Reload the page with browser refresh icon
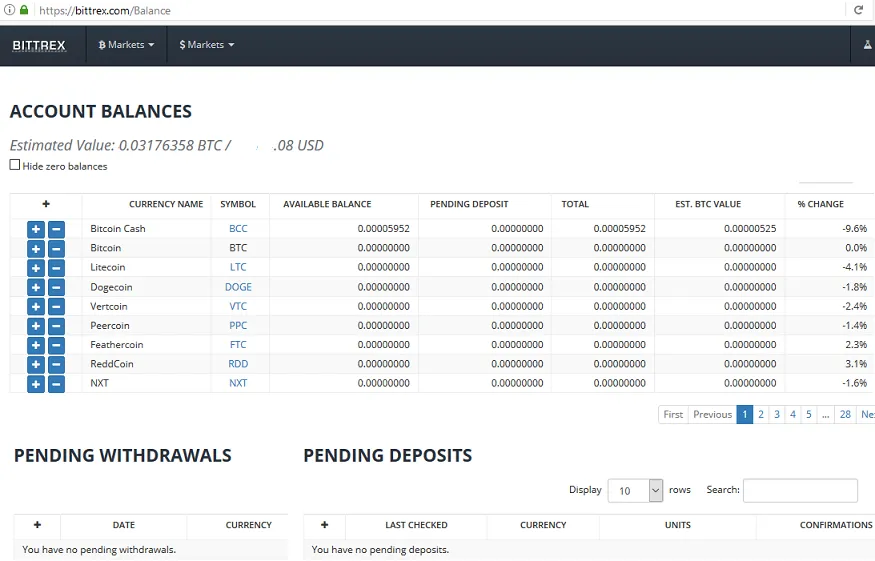Image resolution: width=875 pixels, height=561 pixels. point(858,9)
